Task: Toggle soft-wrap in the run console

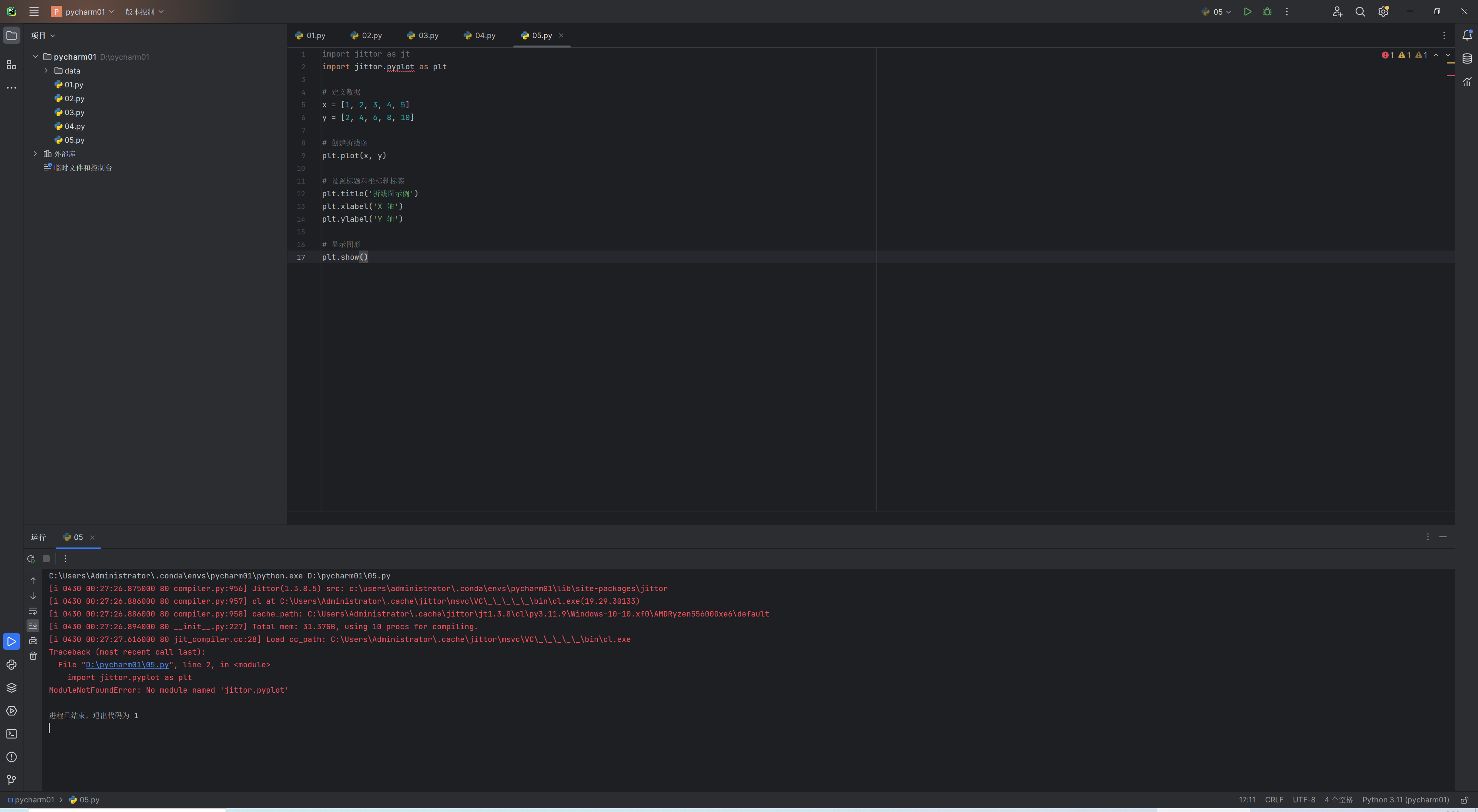Action: [x=33, y=611]
